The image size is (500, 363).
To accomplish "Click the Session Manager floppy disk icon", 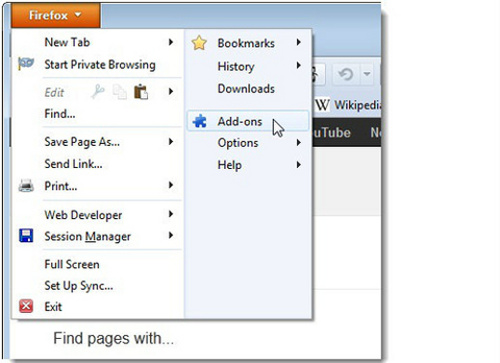I will point(26,235).
